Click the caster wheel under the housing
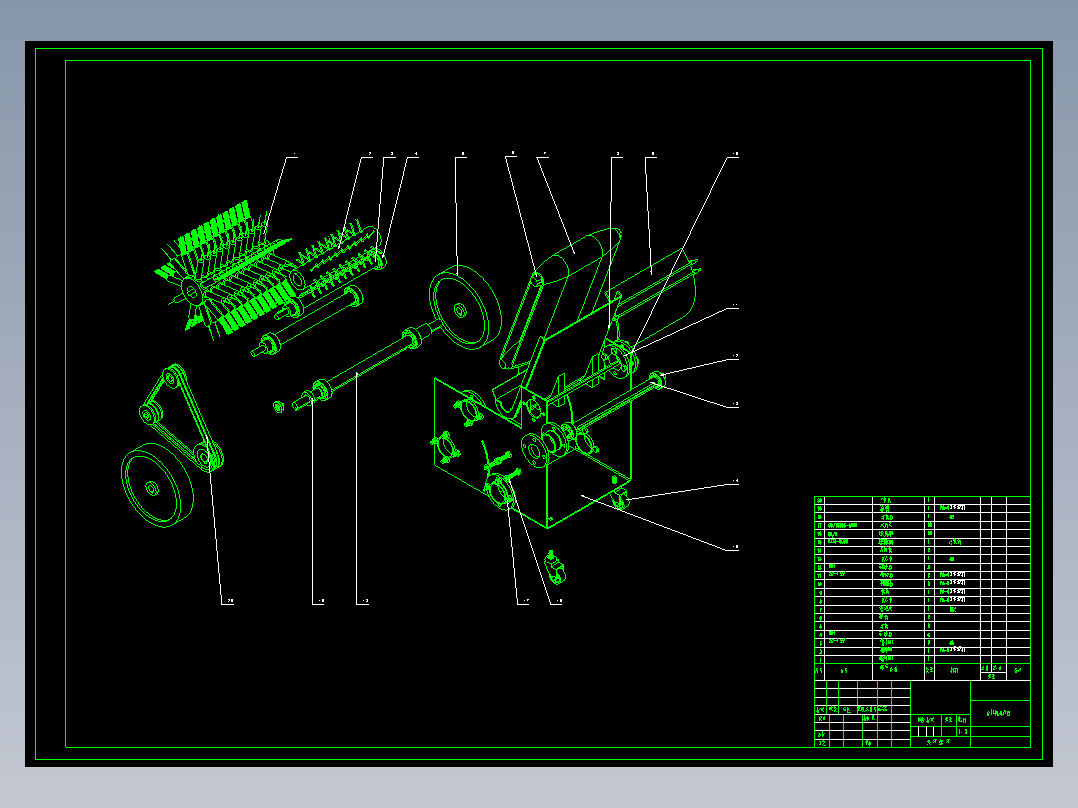The height and width of the screenshot is (808, 1078). pos(620,500)
